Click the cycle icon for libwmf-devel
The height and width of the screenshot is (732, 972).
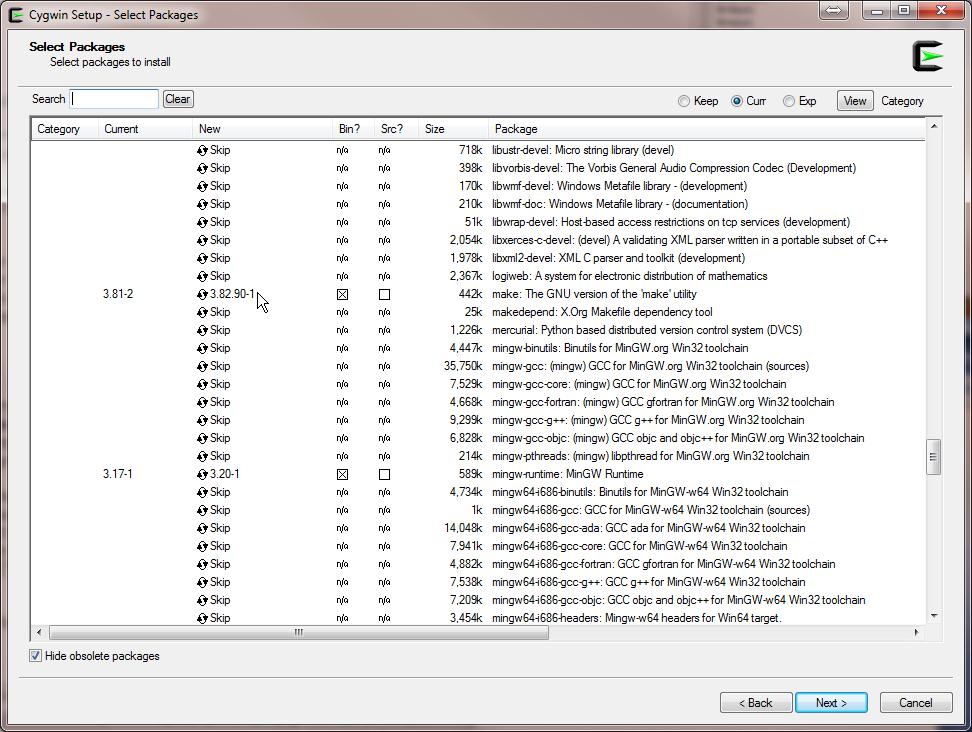[202, 186]
